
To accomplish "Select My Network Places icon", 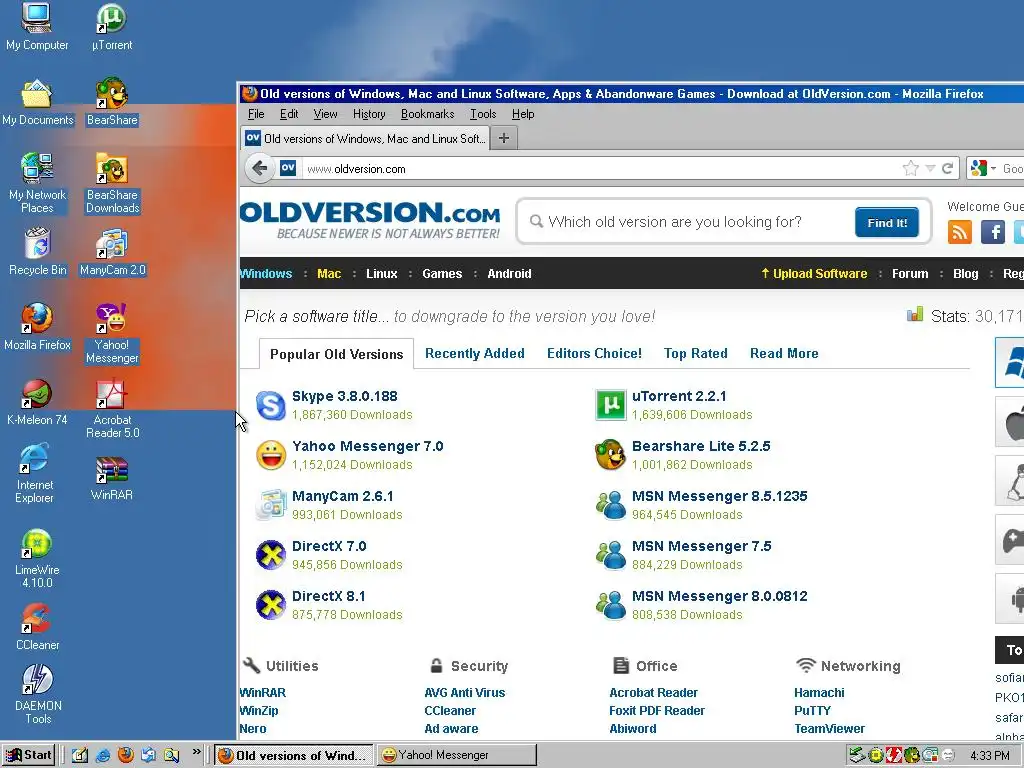I will tap(37, 183).
